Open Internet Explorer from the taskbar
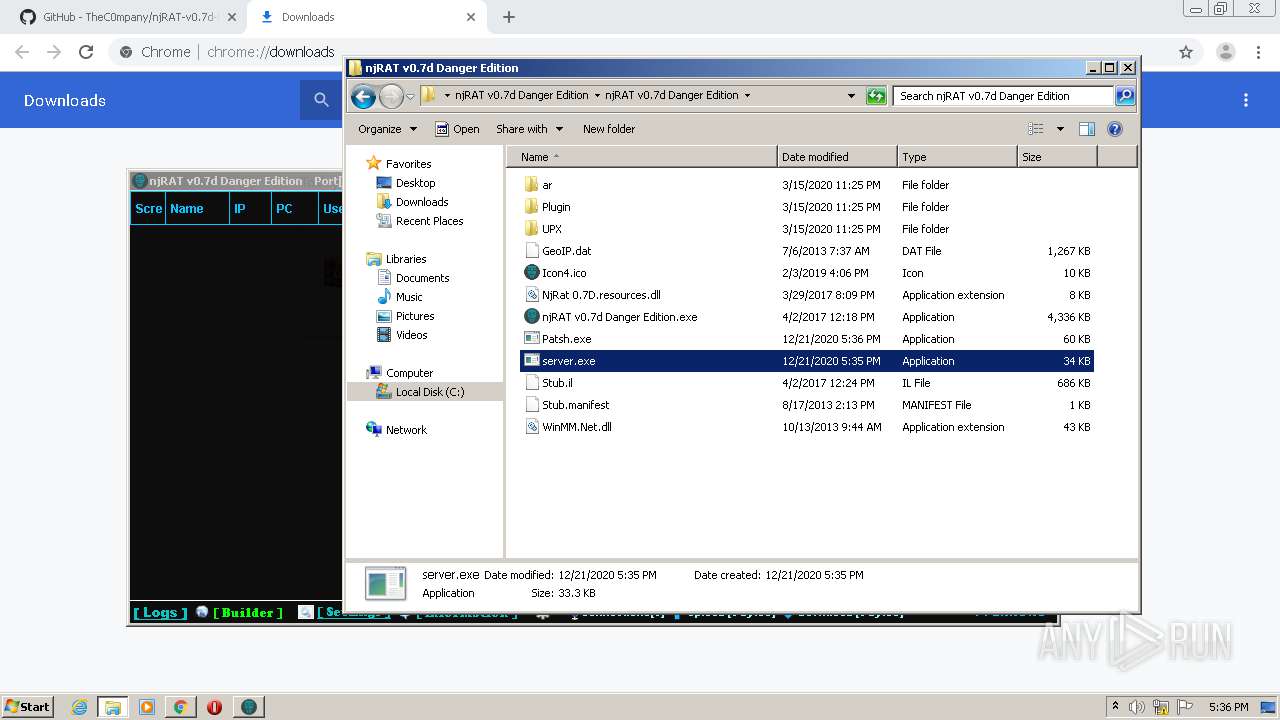 [x=79, y=707]
